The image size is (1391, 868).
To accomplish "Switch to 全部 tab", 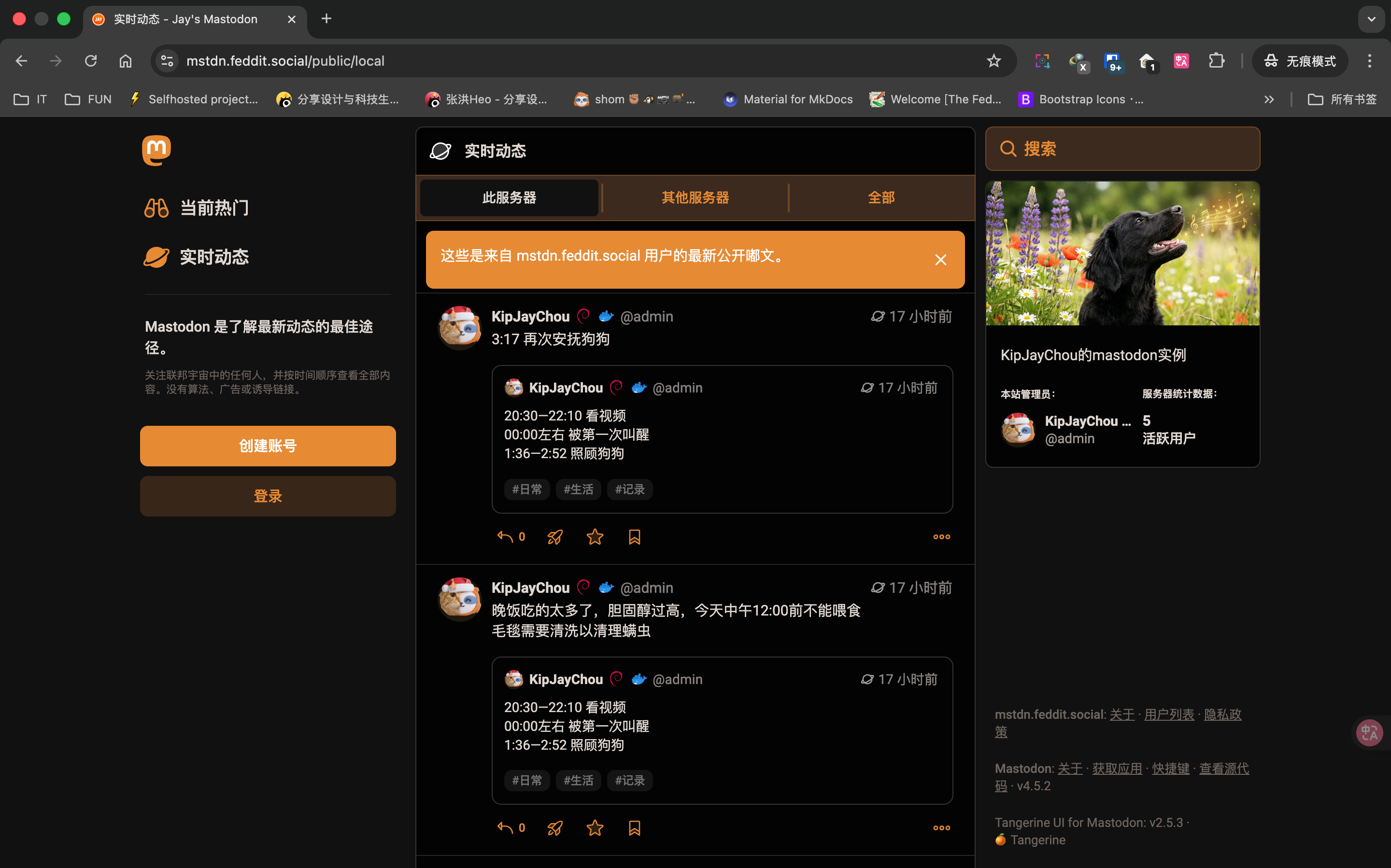I will tap(881, 197).
